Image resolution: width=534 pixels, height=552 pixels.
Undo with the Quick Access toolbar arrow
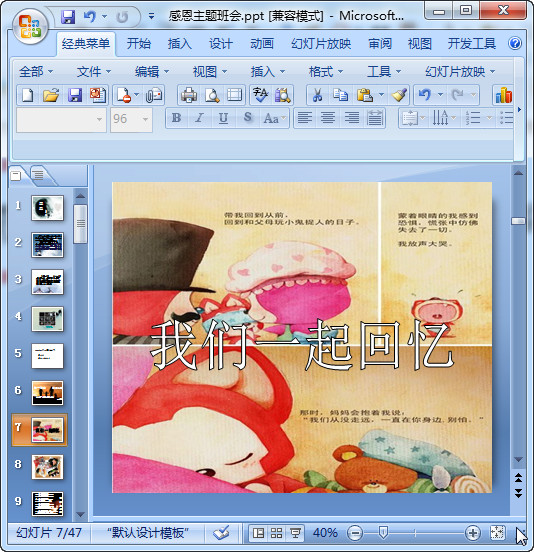coord(89,17)
